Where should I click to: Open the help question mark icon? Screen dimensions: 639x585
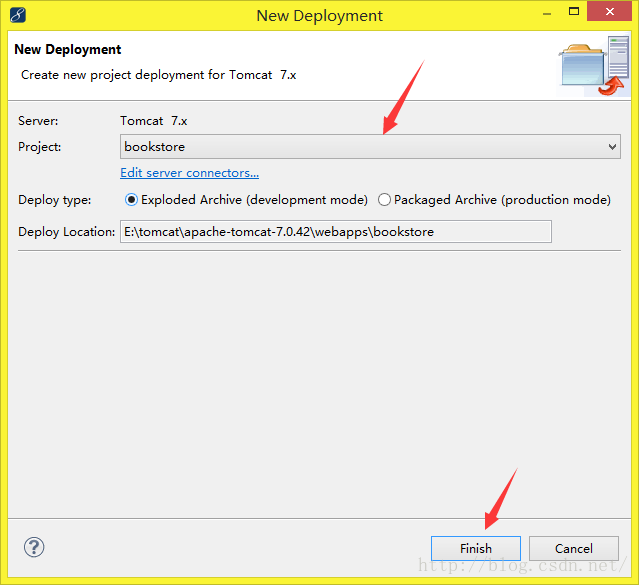click(x=34, y=547)
